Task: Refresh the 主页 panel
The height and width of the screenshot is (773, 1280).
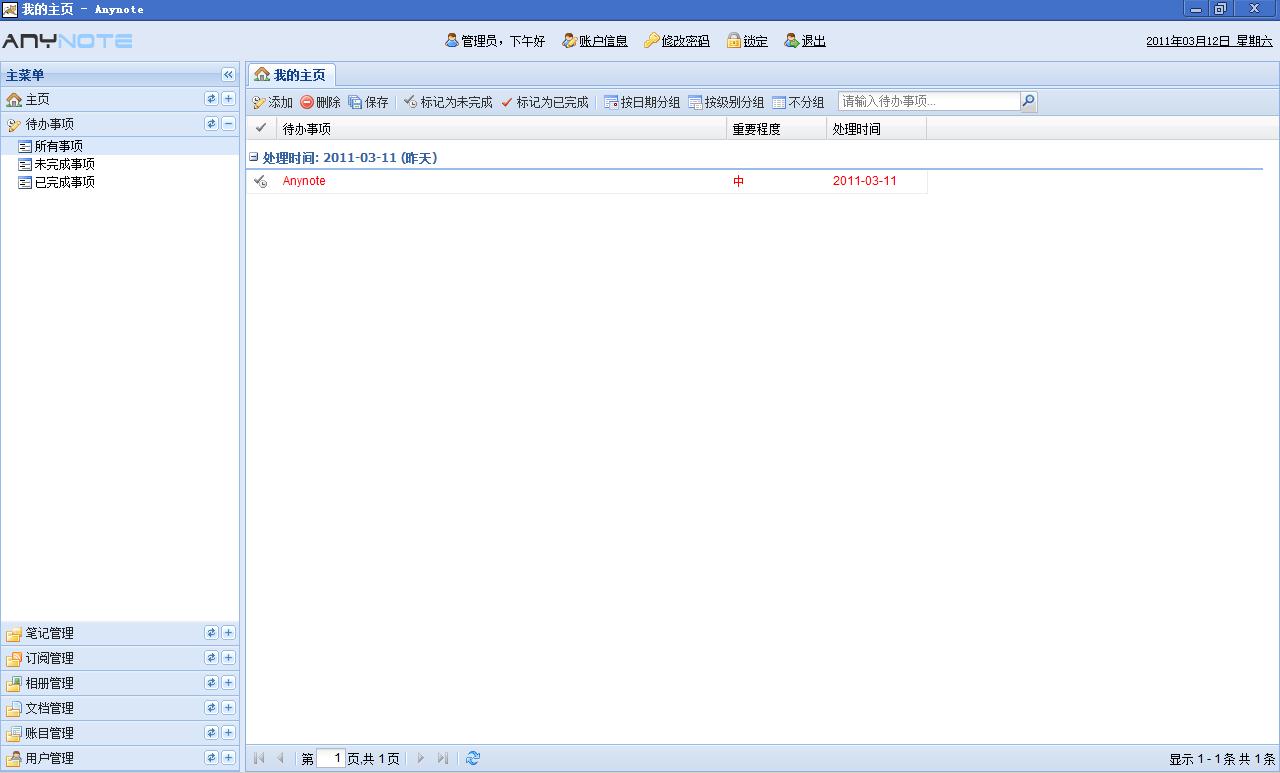Action: (x=211, y=99)
